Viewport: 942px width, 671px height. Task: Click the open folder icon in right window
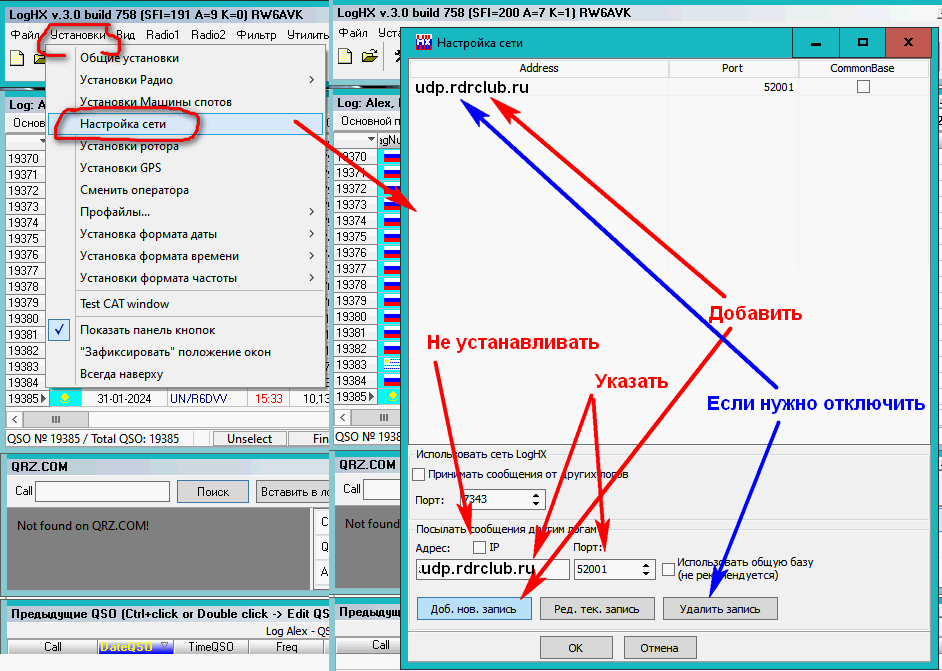pyautogui.click(x=370, y=57)
